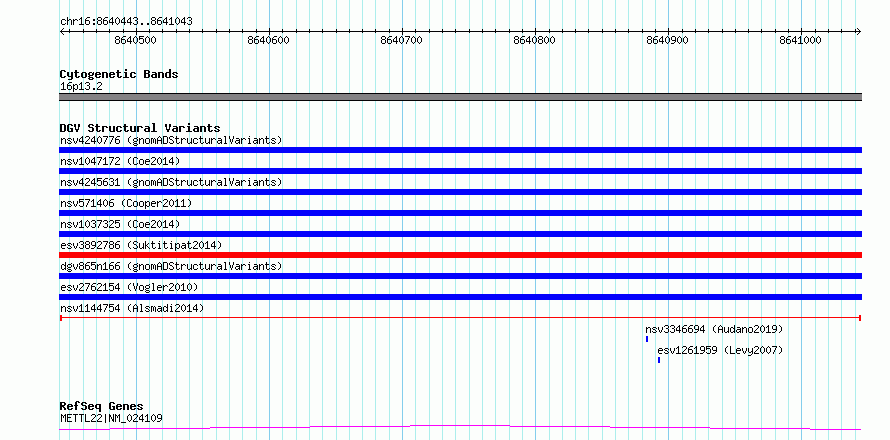Click the nsv4245631 variant blue bar
The image size is (890, 440).
(x=460, y=192)
